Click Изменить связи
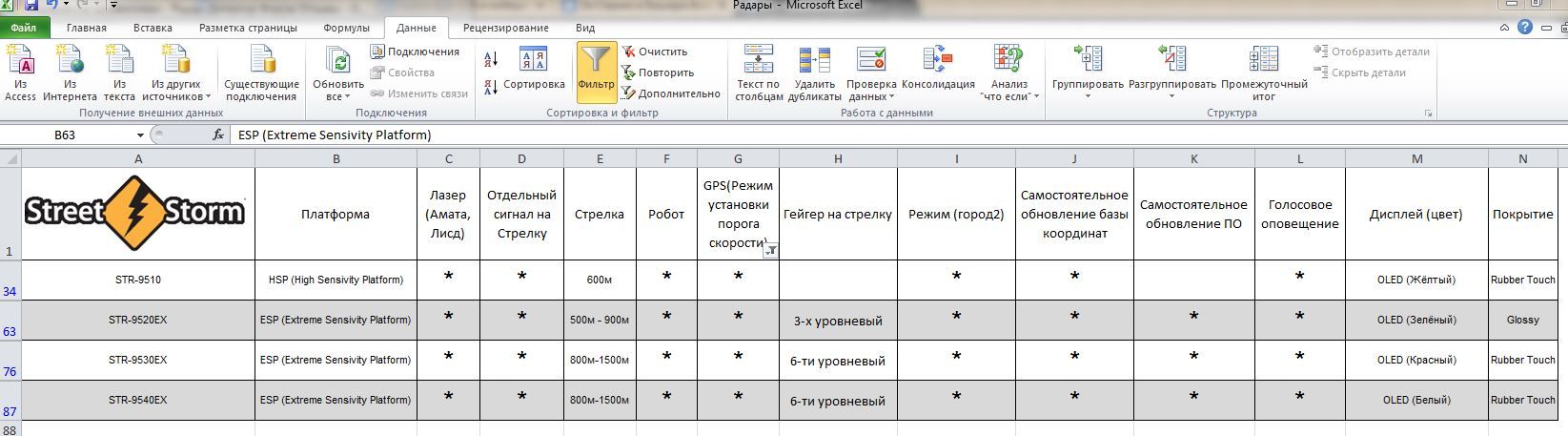 coord(420,93)
